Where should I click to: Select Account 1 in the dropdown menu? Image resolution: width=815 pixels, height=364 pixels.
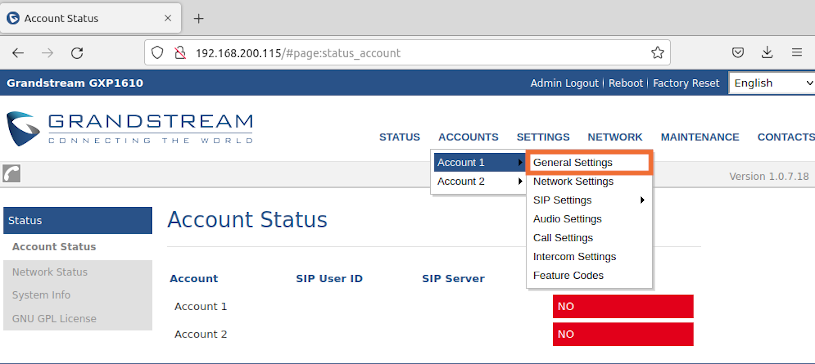click(480, 163)
